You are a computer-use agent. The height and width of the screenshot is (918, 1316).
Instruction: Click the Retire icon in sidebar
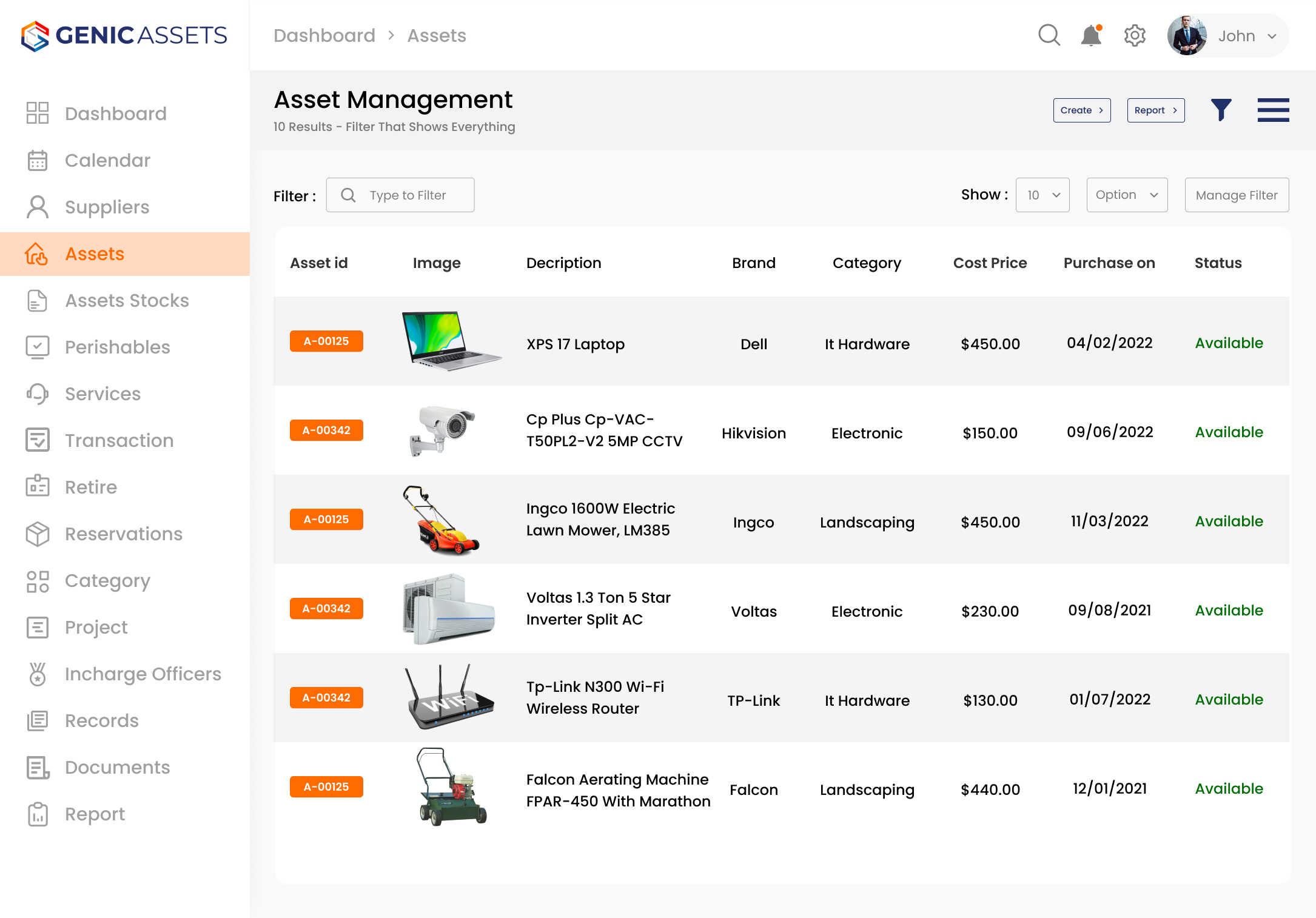(38, 486)
